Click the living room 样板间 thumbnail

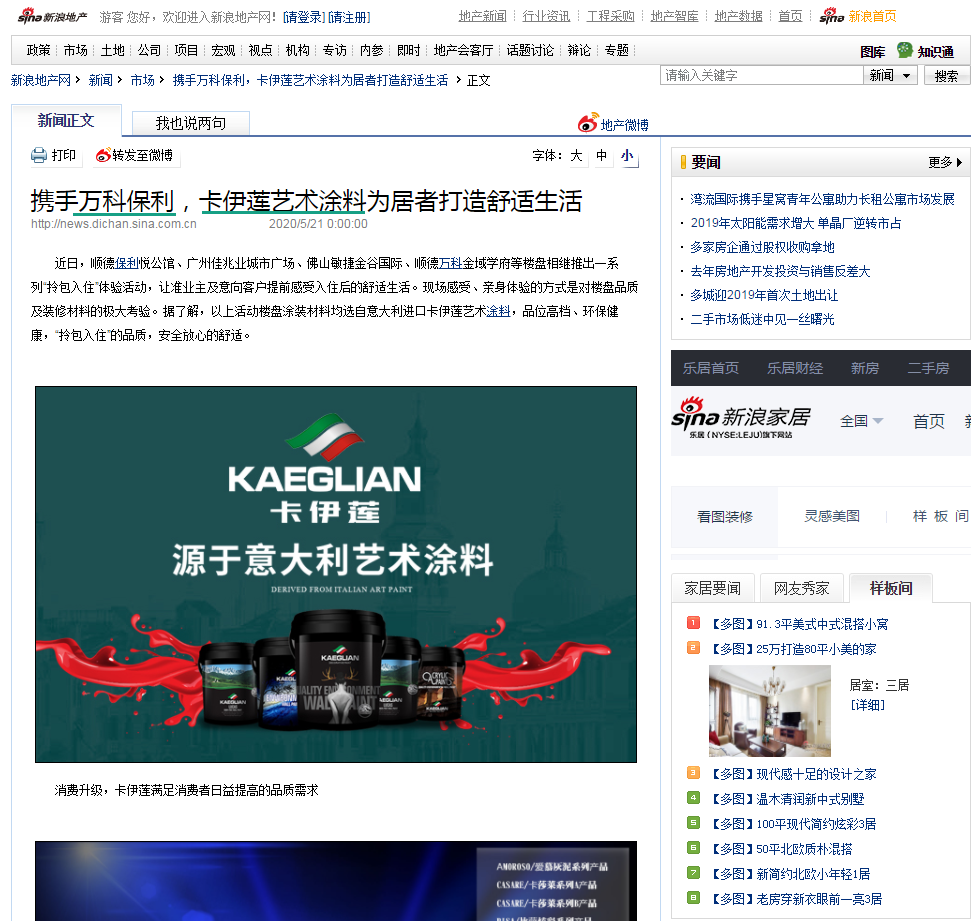tap(769, 710)
